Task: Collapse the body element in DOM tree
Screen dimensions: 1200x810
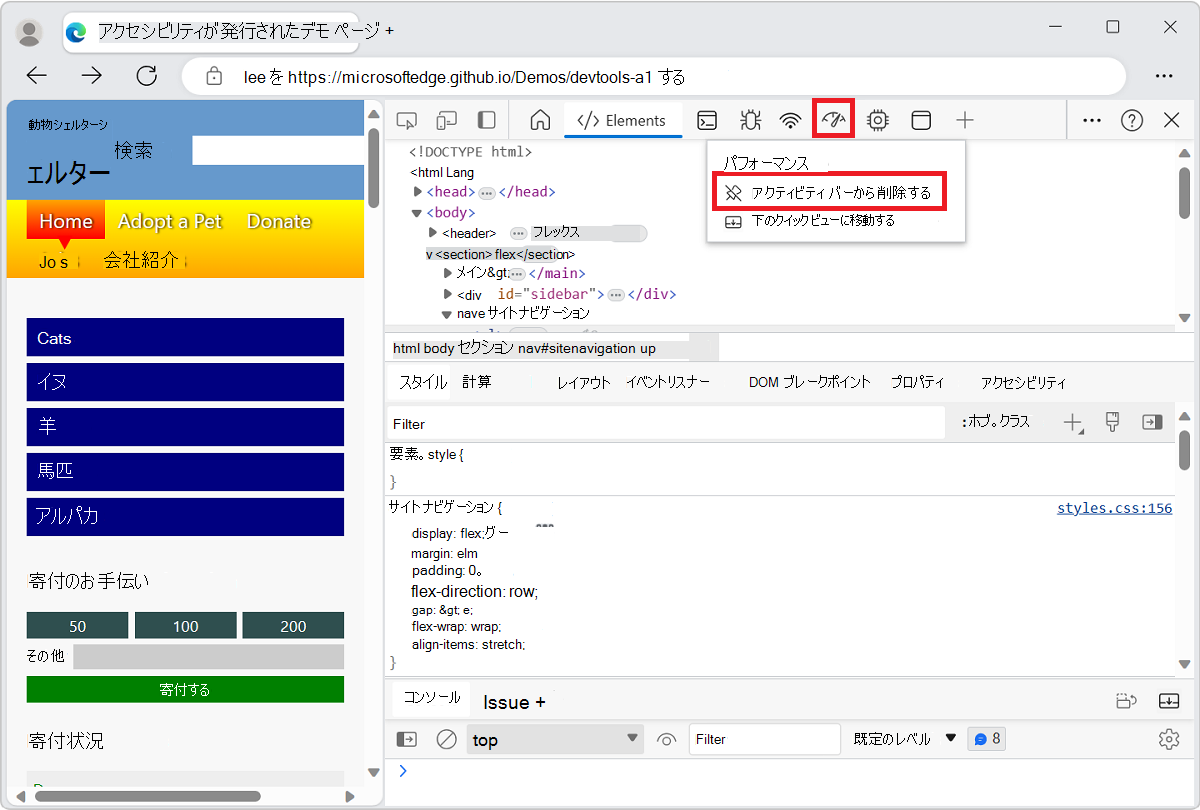Action: pos(415,212)
